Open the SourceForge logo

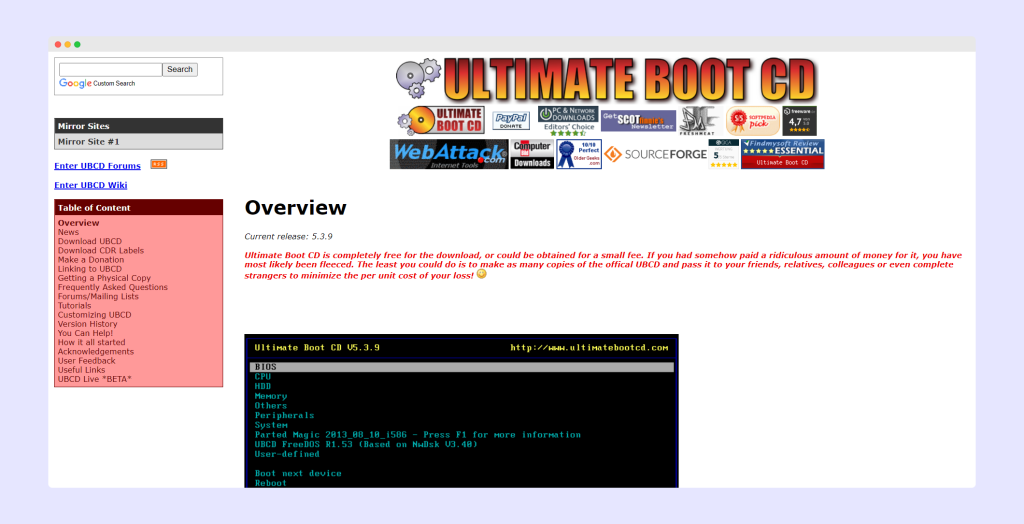coord(655,154)
